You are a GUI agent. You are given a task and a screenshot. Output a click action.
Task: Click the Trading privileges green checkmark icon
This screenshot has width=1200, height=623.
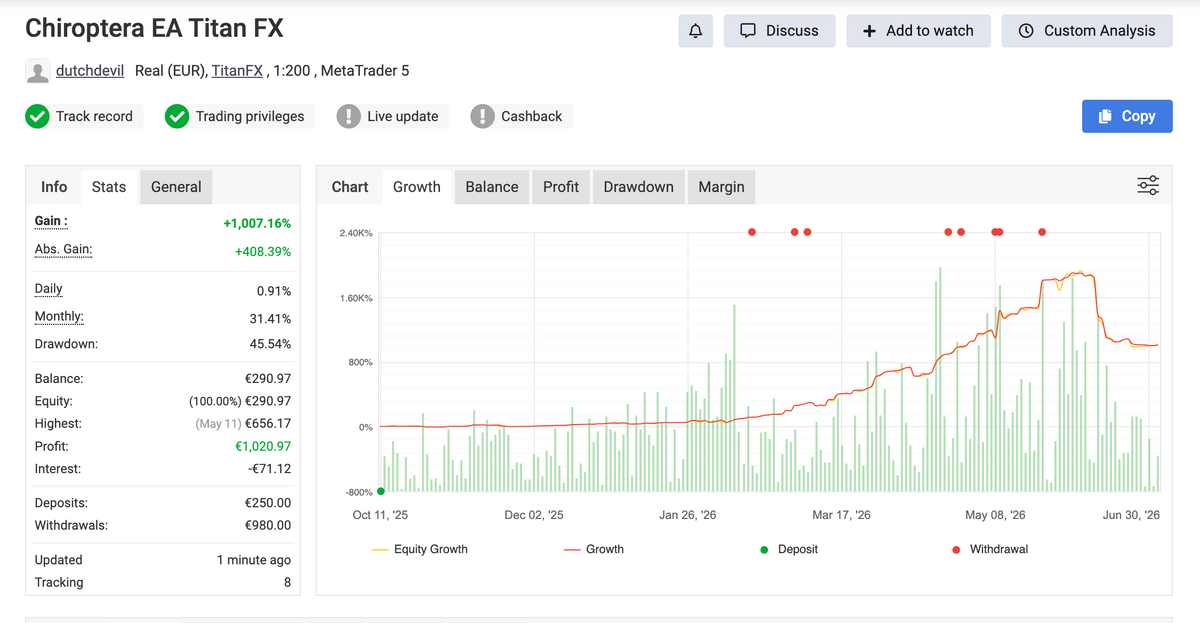tap(177, 117)
